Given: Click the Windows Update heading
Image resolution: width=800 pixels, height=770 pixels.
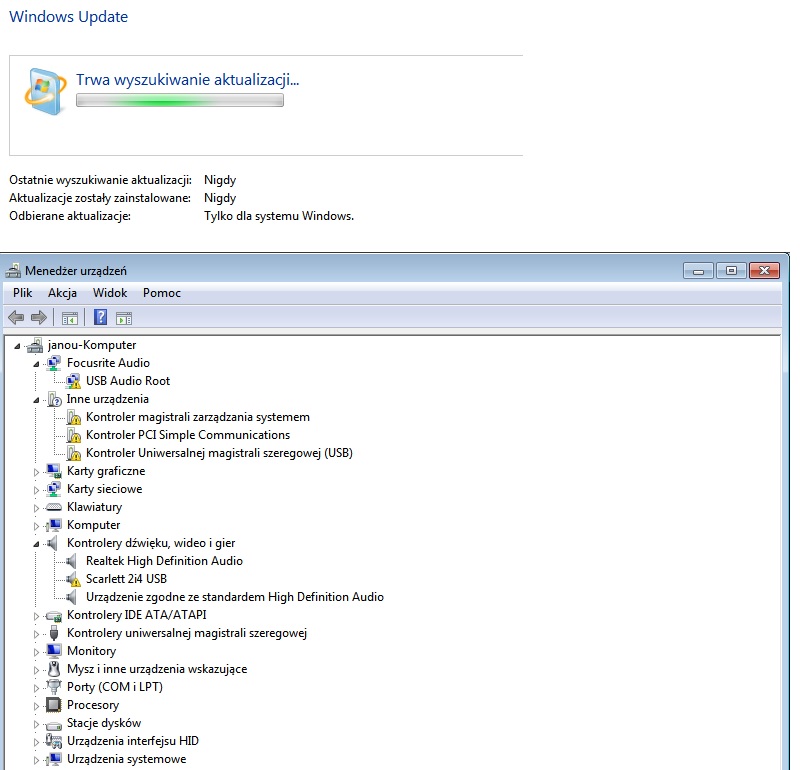Looking at the screenshot, I should tap(68, 16).
